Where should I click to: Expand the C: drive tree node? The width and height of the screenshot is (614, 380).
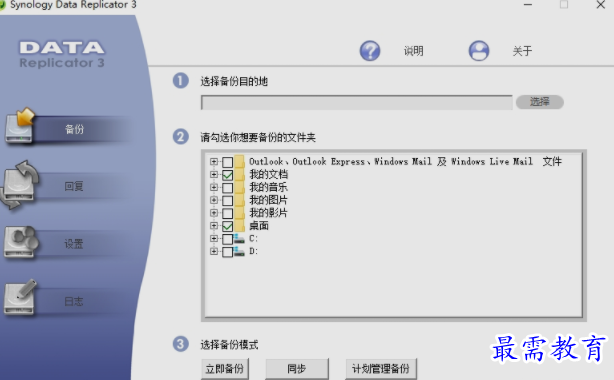214,239
